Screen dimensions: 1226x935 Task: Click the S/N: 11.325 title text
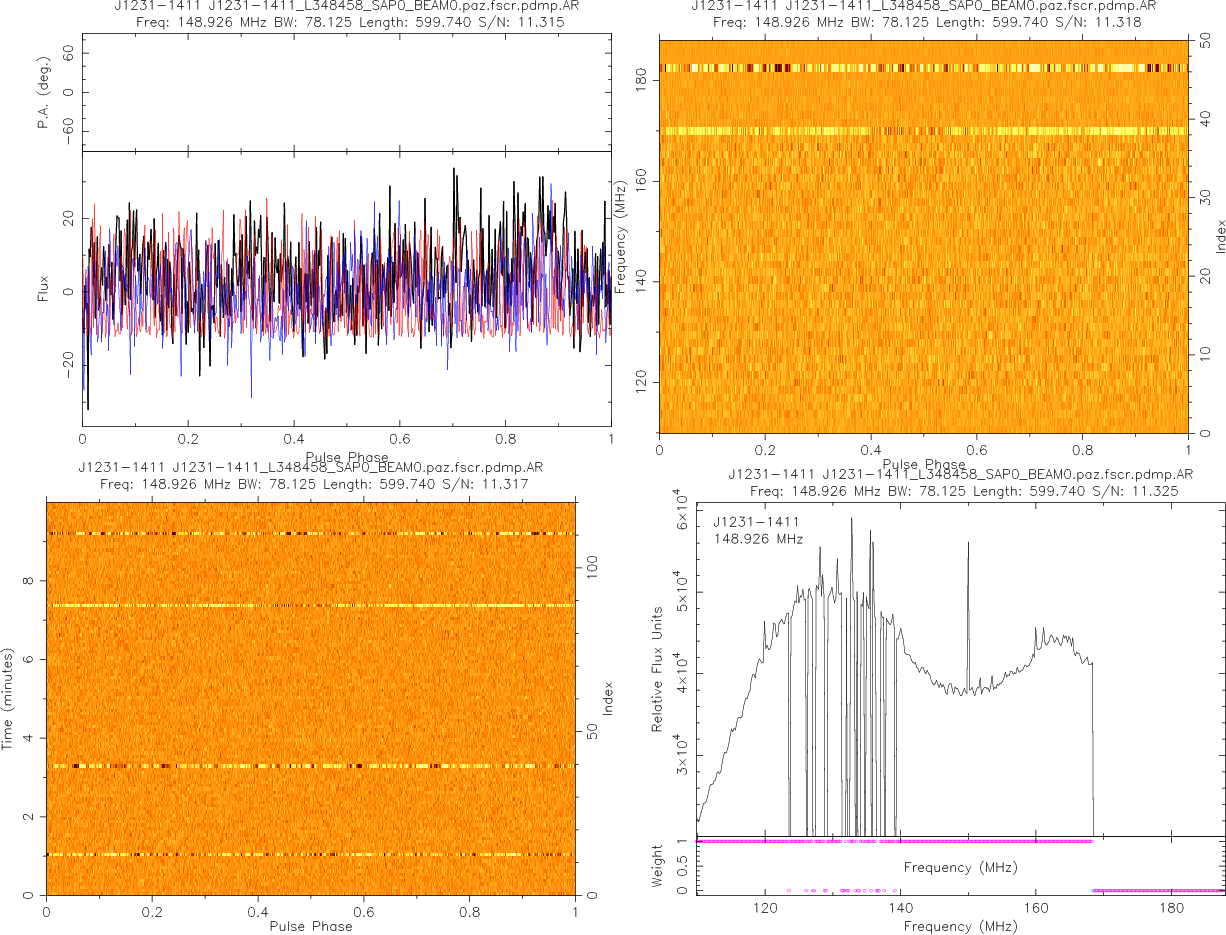click(1134, 491)
